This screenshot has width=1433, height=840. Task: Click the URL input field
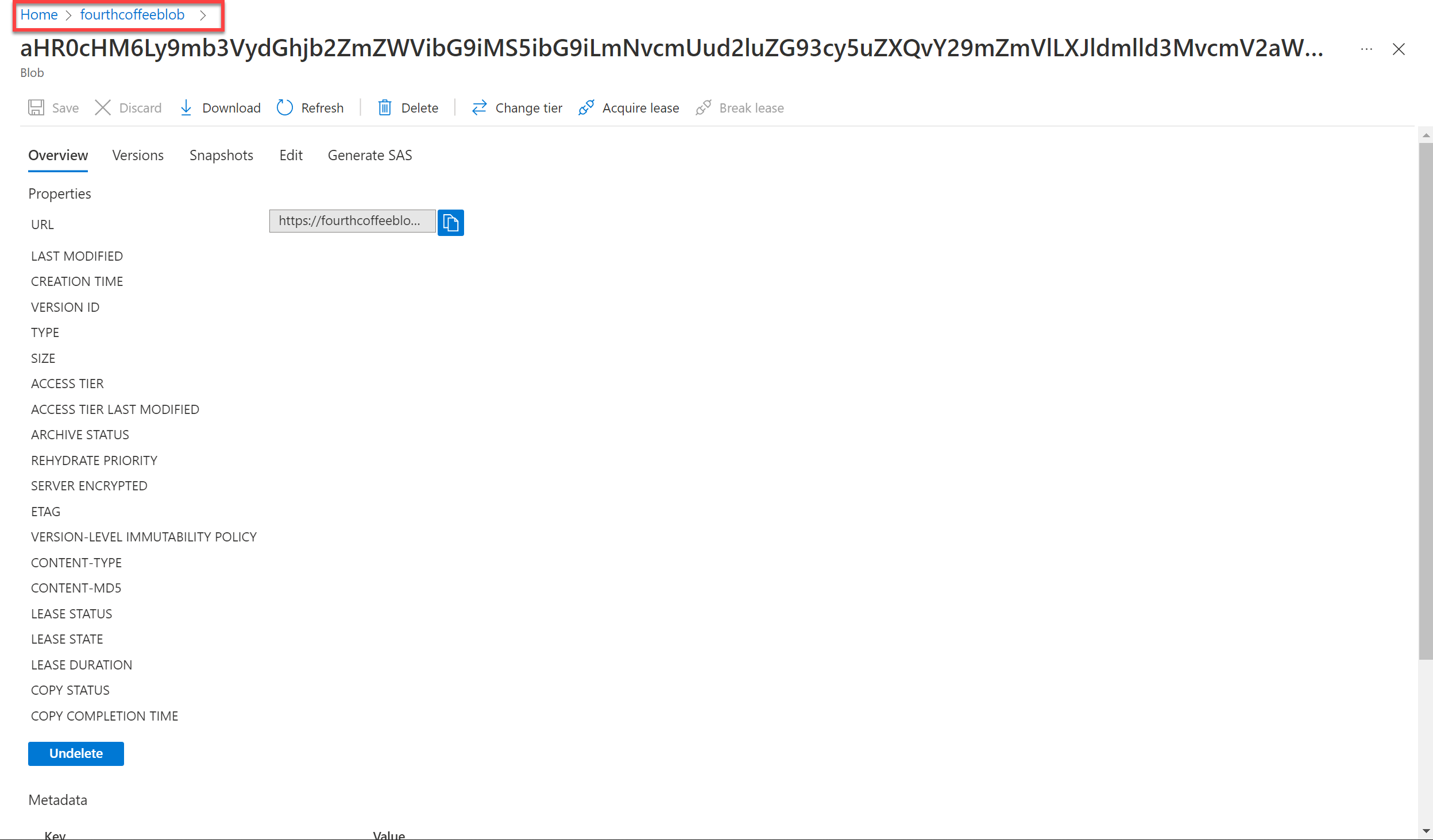[352, 221]
